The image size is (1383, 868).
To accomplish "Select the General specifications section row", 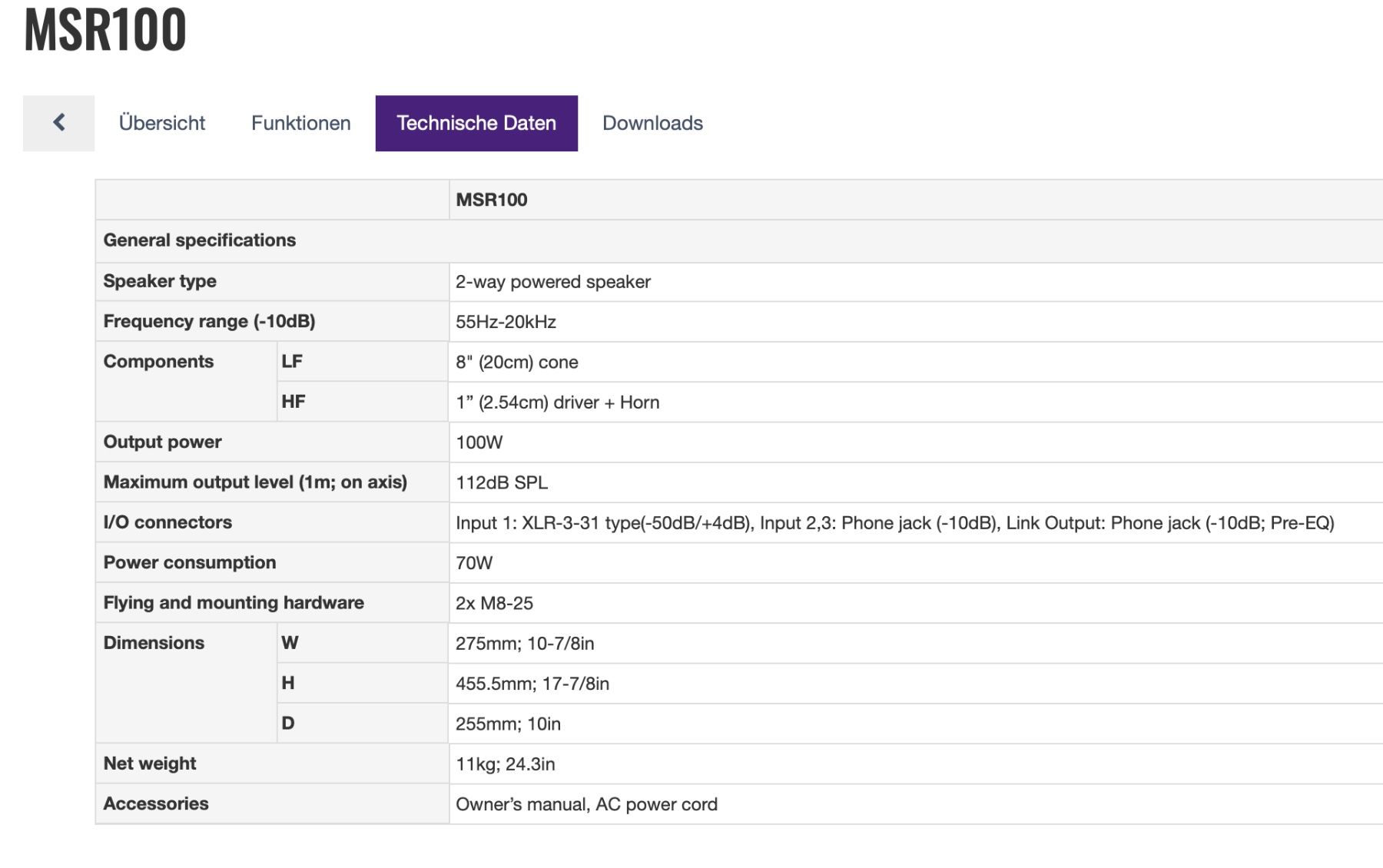I will point(200,240).
